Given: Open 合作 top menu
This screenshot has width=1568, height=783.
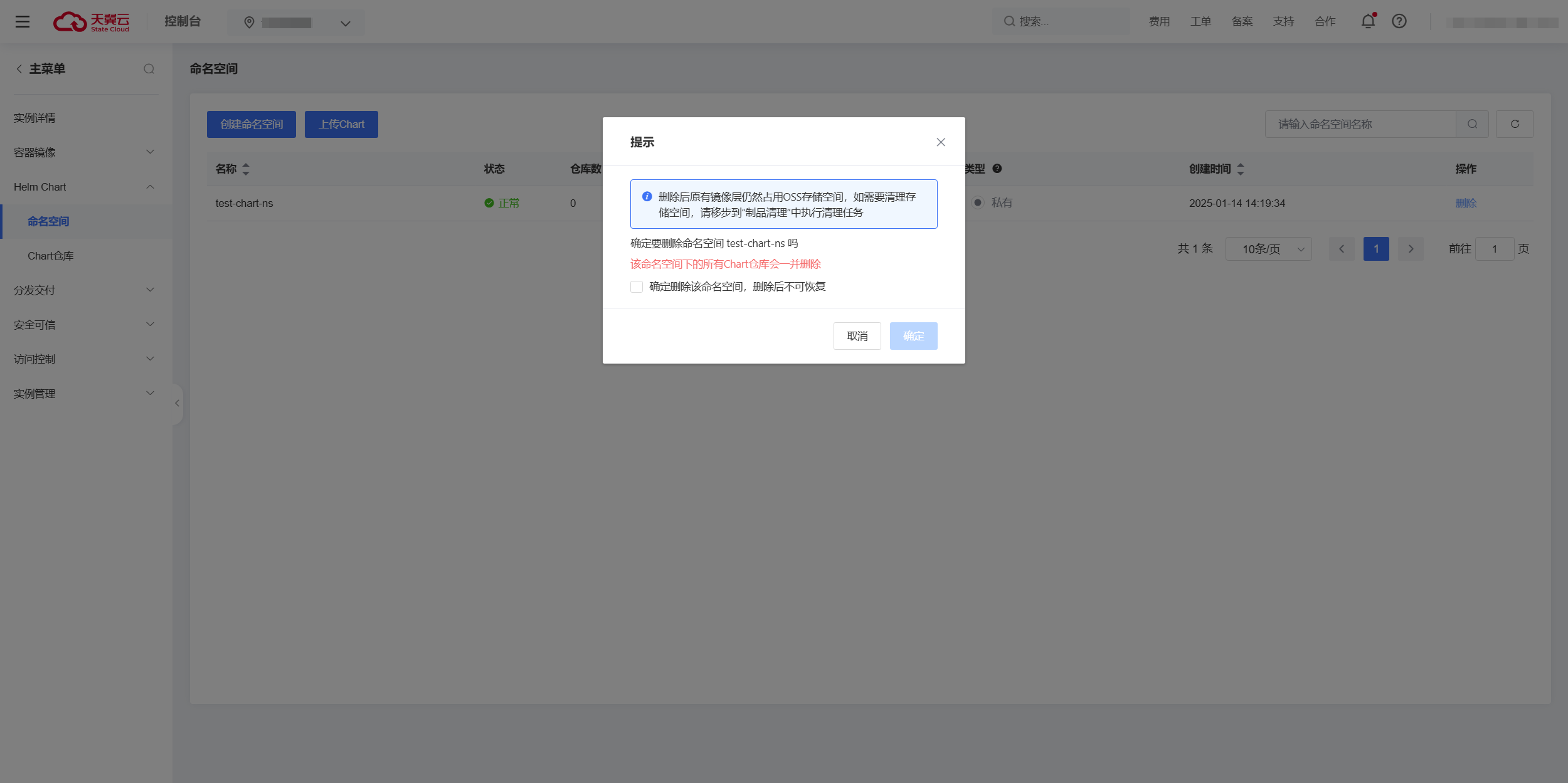Looking at the screenshot, I should tap(1325, 21).
